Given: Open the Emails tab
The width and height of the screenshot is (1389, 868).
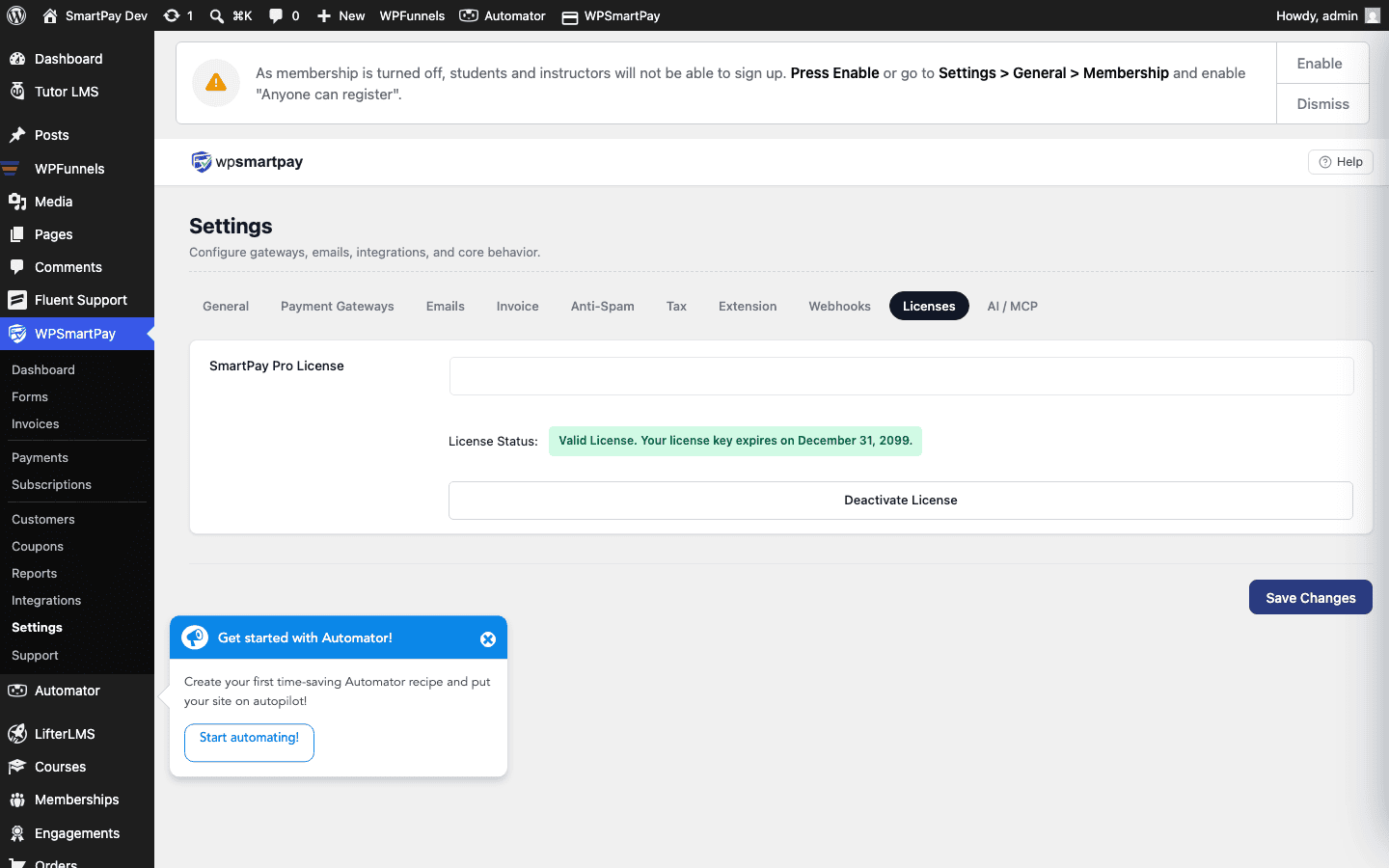Looking at the screenshot, I should coord(446,306).
